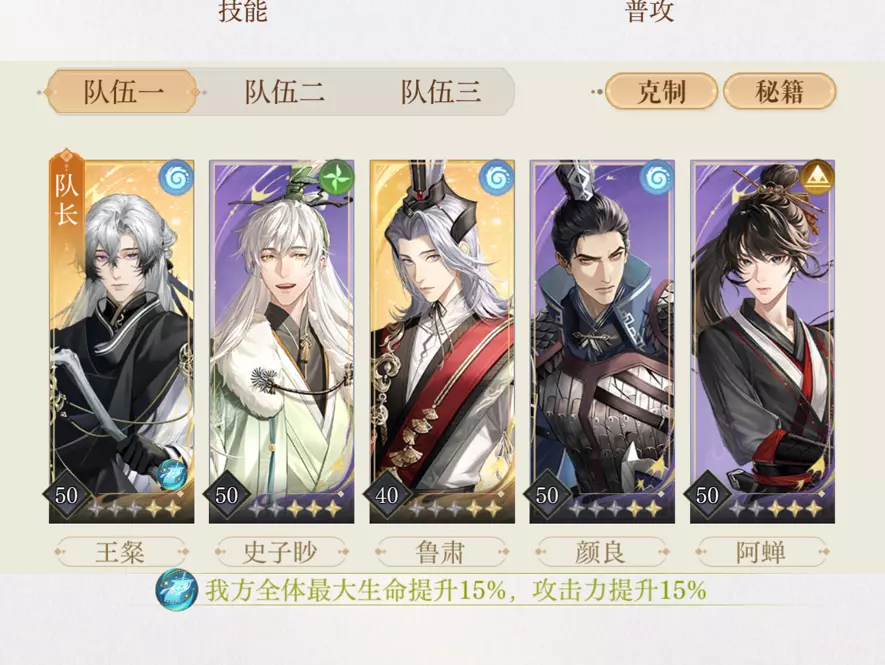This screenshot has width=885, height=665.
Task: Select the 队伍一 team tab
Action: [122, 91]
